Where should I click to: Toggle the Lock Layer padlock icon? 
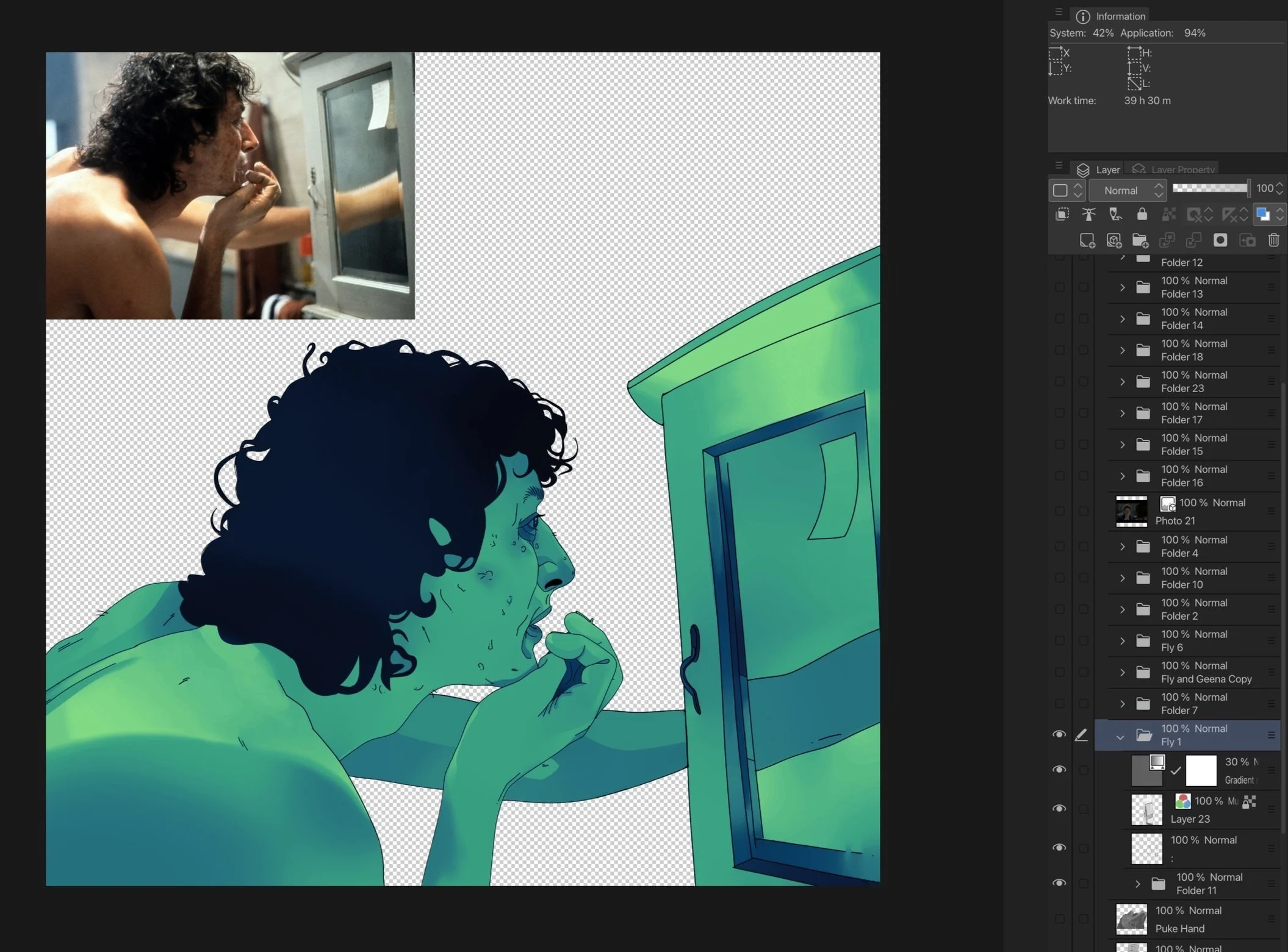coord(1142,214)
